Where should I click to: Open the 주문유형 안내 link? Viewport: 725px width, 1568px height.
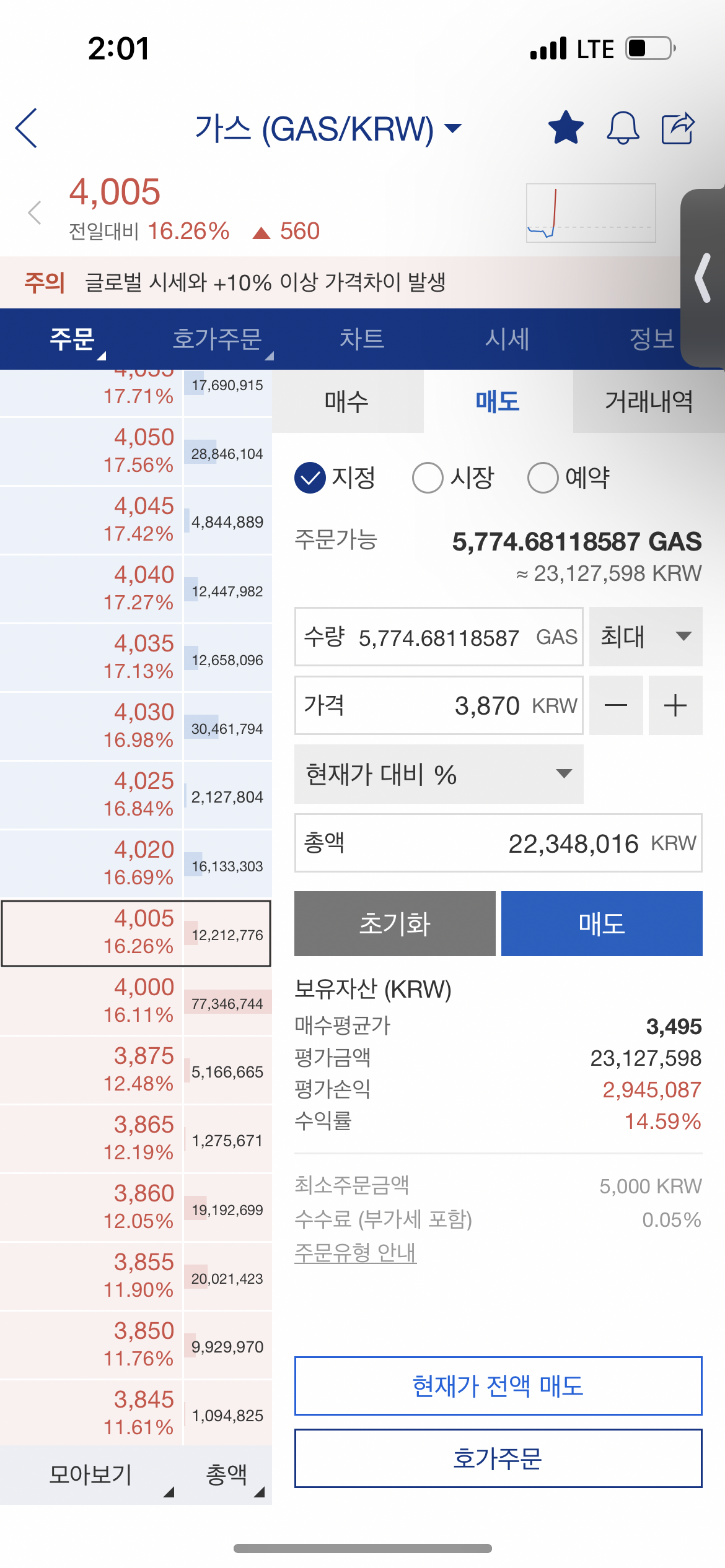[355, 1252]
